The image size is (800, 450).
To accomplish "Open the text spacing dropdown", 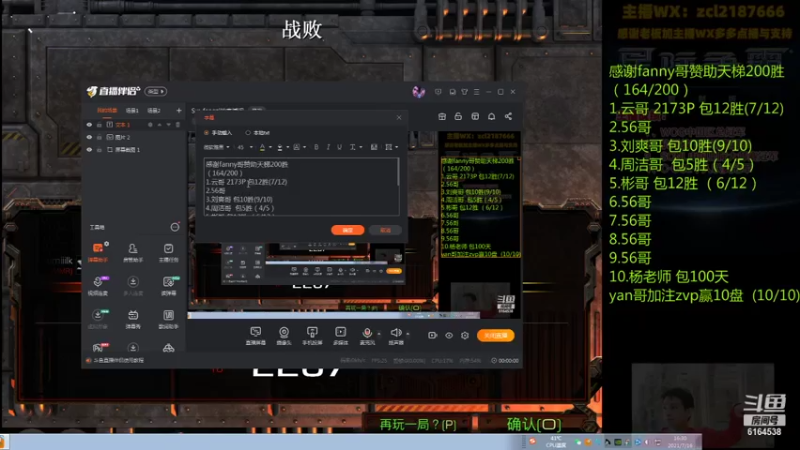I will 356,147.
